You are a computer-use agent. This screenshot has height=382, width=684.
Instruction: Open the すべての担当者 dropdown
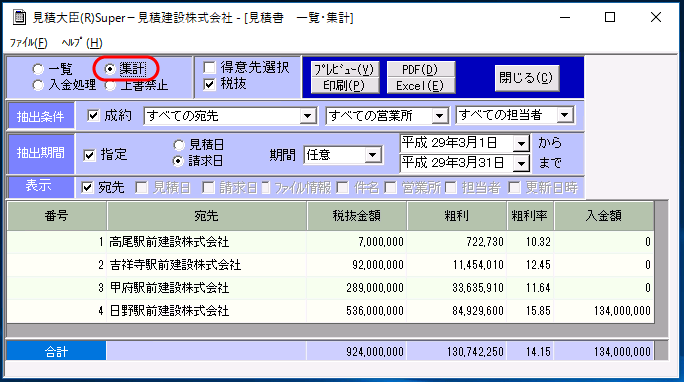coord(565,115)
